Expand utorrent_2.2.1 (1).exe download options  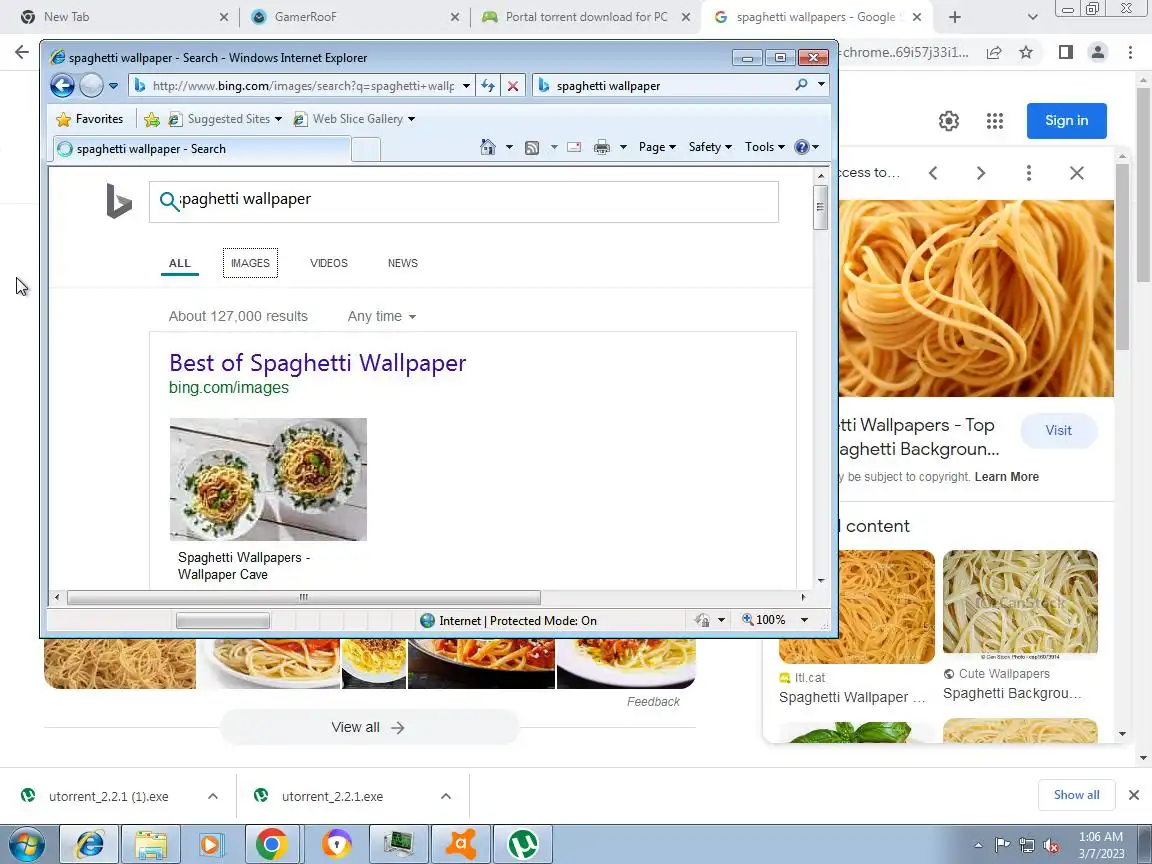point(212,796)
